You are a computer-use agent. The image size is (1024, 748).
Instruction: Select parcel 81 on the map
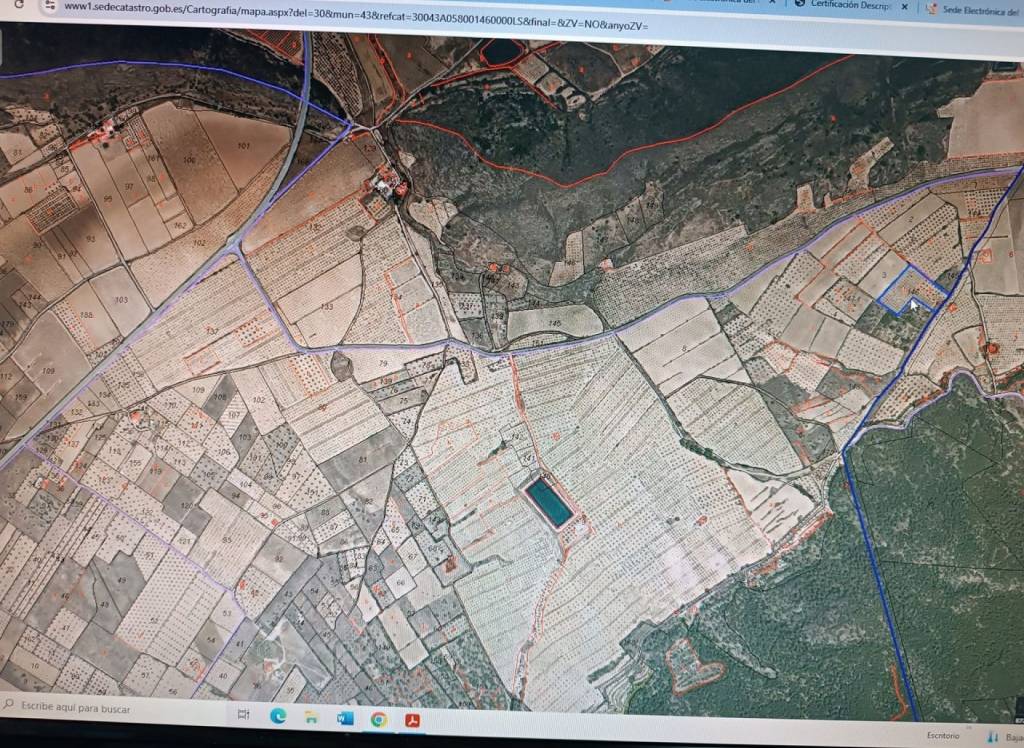pyautogui.click(x=360, y=458)
